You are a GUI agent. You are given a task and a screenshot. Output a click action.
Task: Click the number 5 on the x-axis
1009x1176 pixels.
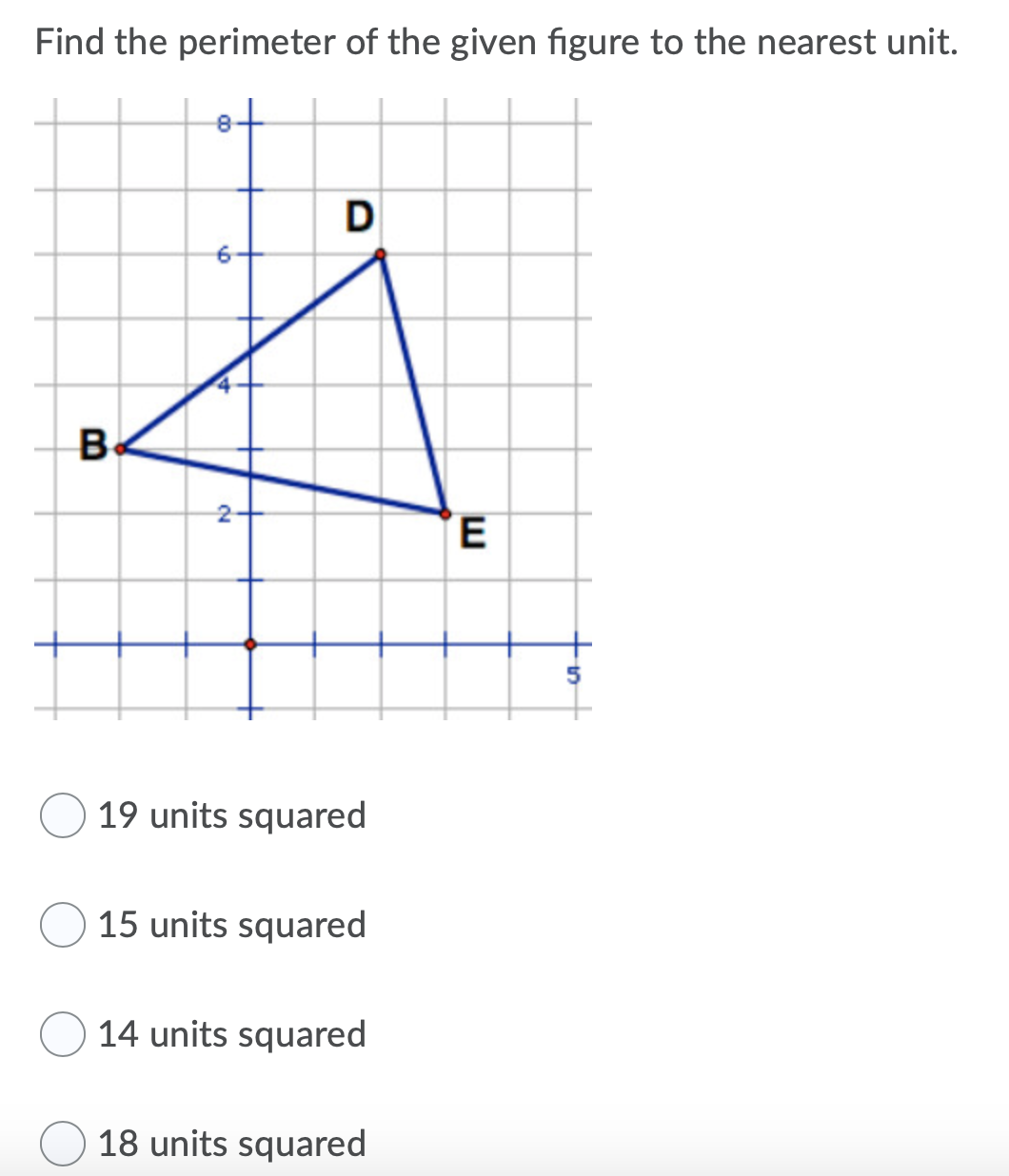572,673
